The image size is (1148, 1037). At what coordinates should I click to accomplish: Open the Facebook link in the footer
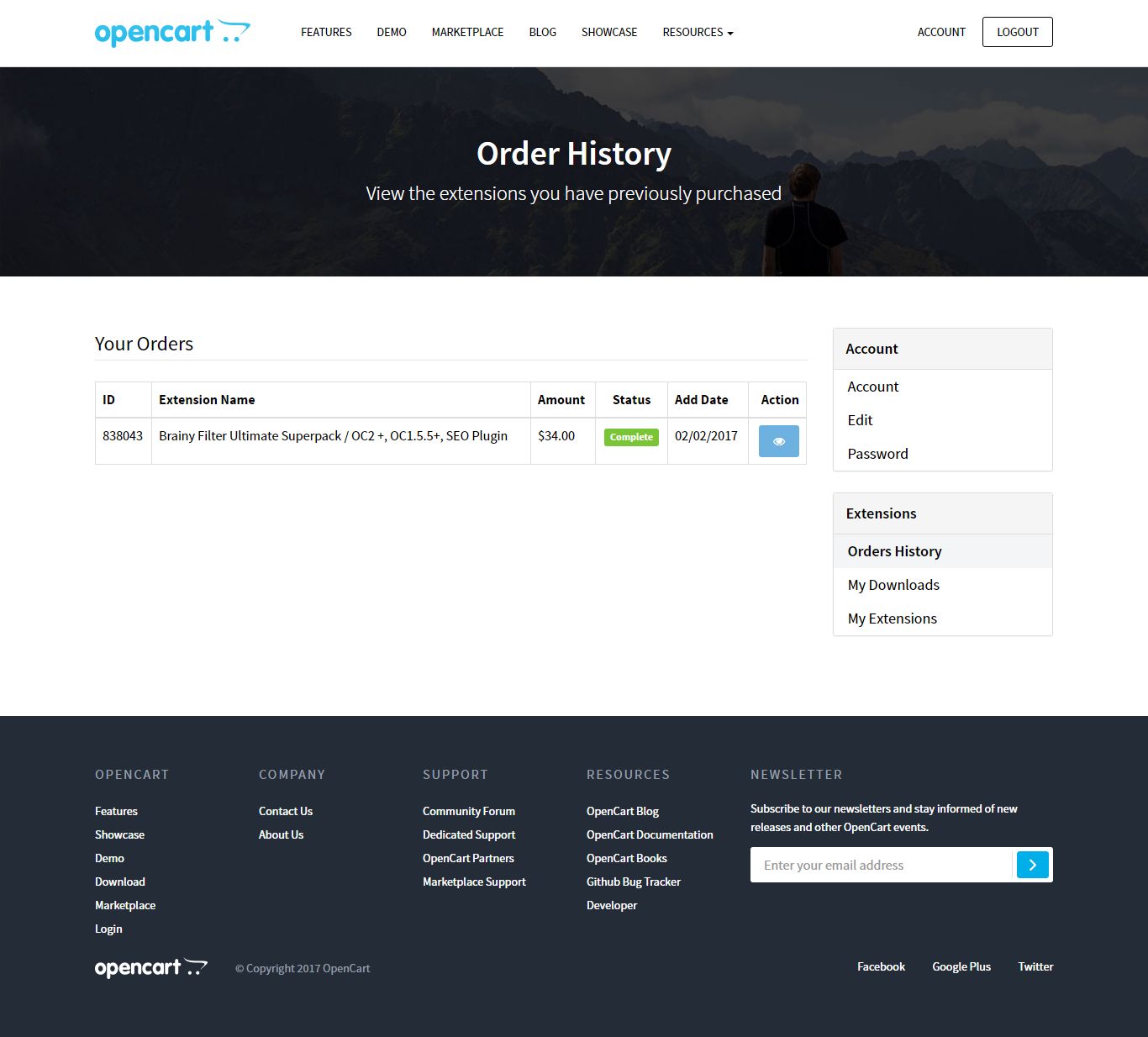click(x=881, y=966)
